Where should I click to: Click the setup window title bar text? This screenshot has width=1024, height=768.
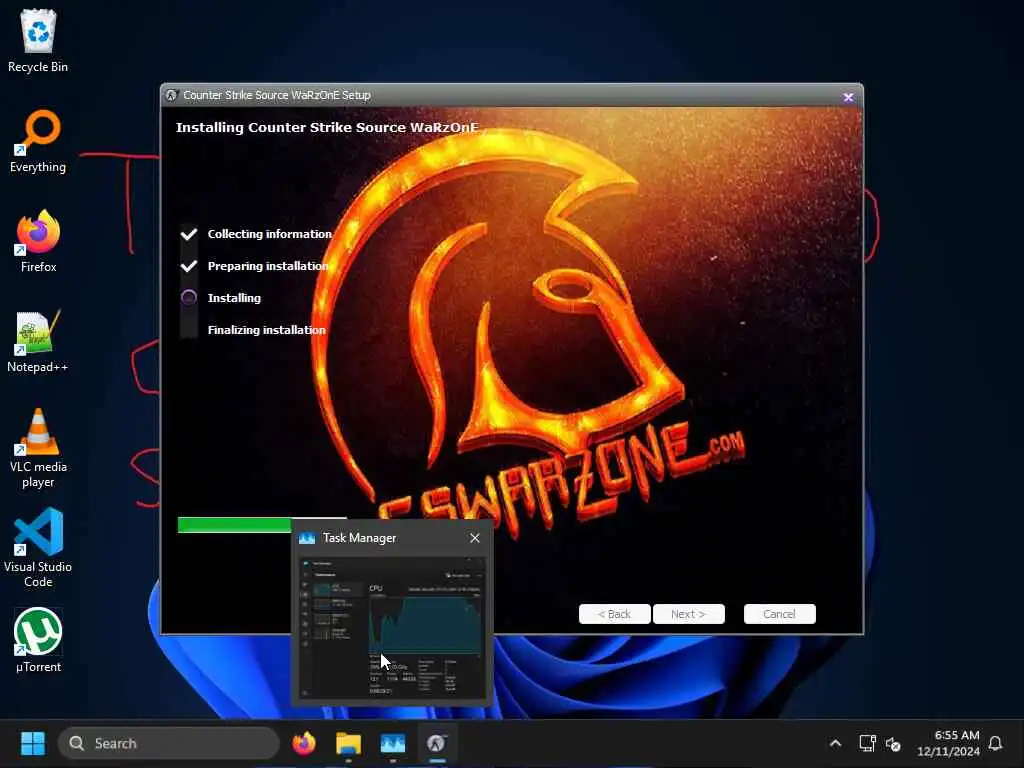(277, 95)
